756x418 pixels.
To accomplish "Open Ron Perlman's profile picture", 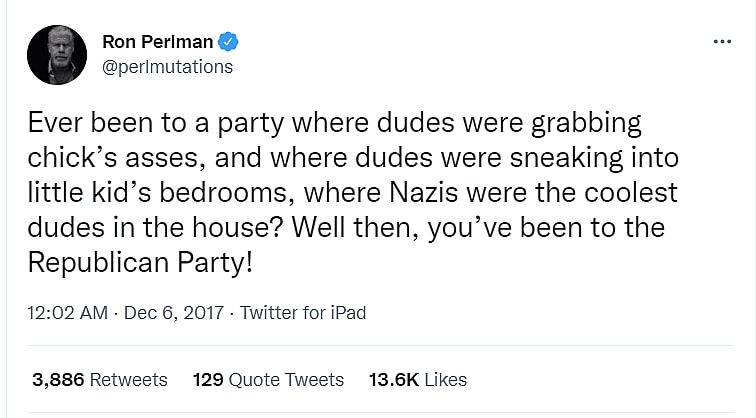I will [55, 55].
